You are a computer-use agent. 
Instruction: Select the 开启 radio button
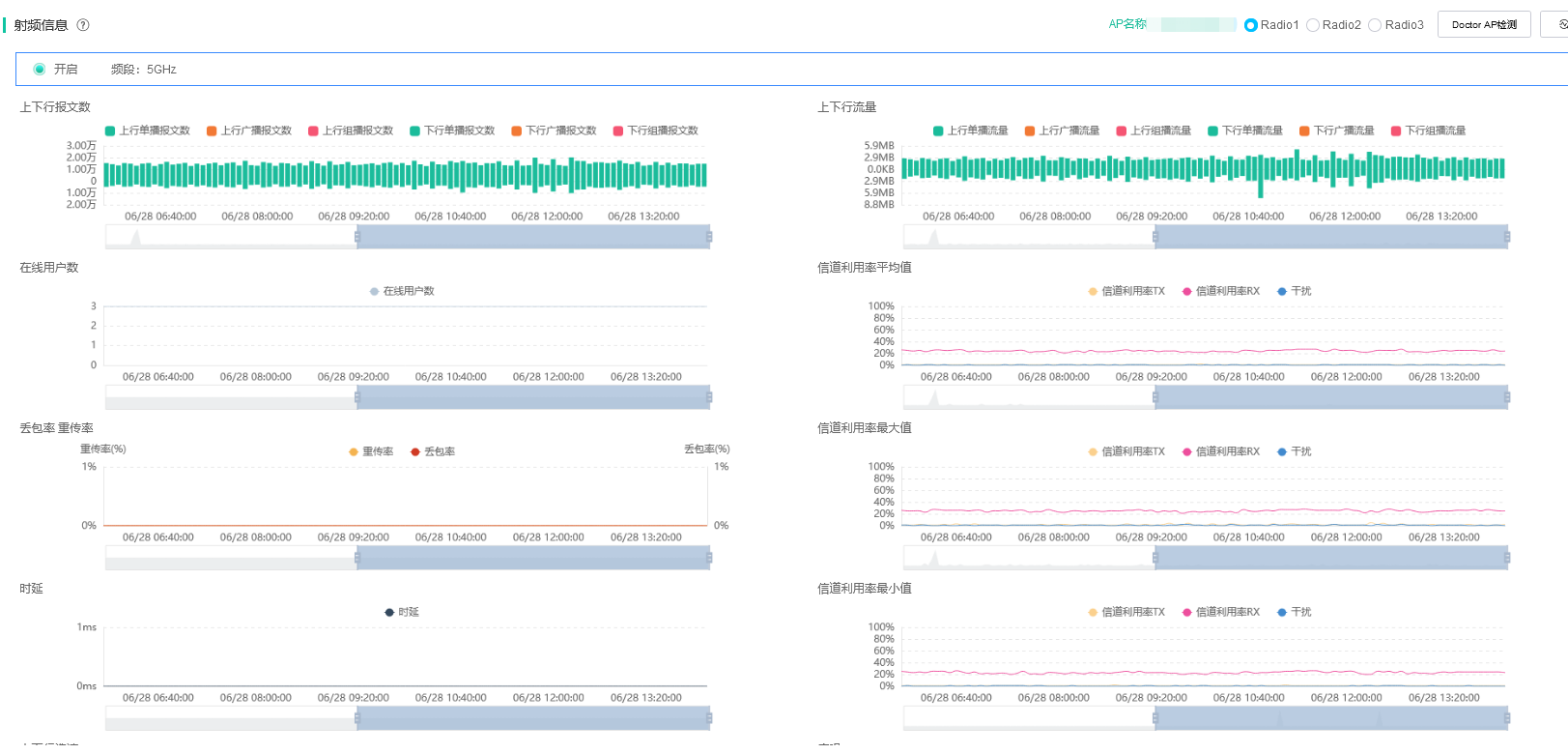[40, 70]
